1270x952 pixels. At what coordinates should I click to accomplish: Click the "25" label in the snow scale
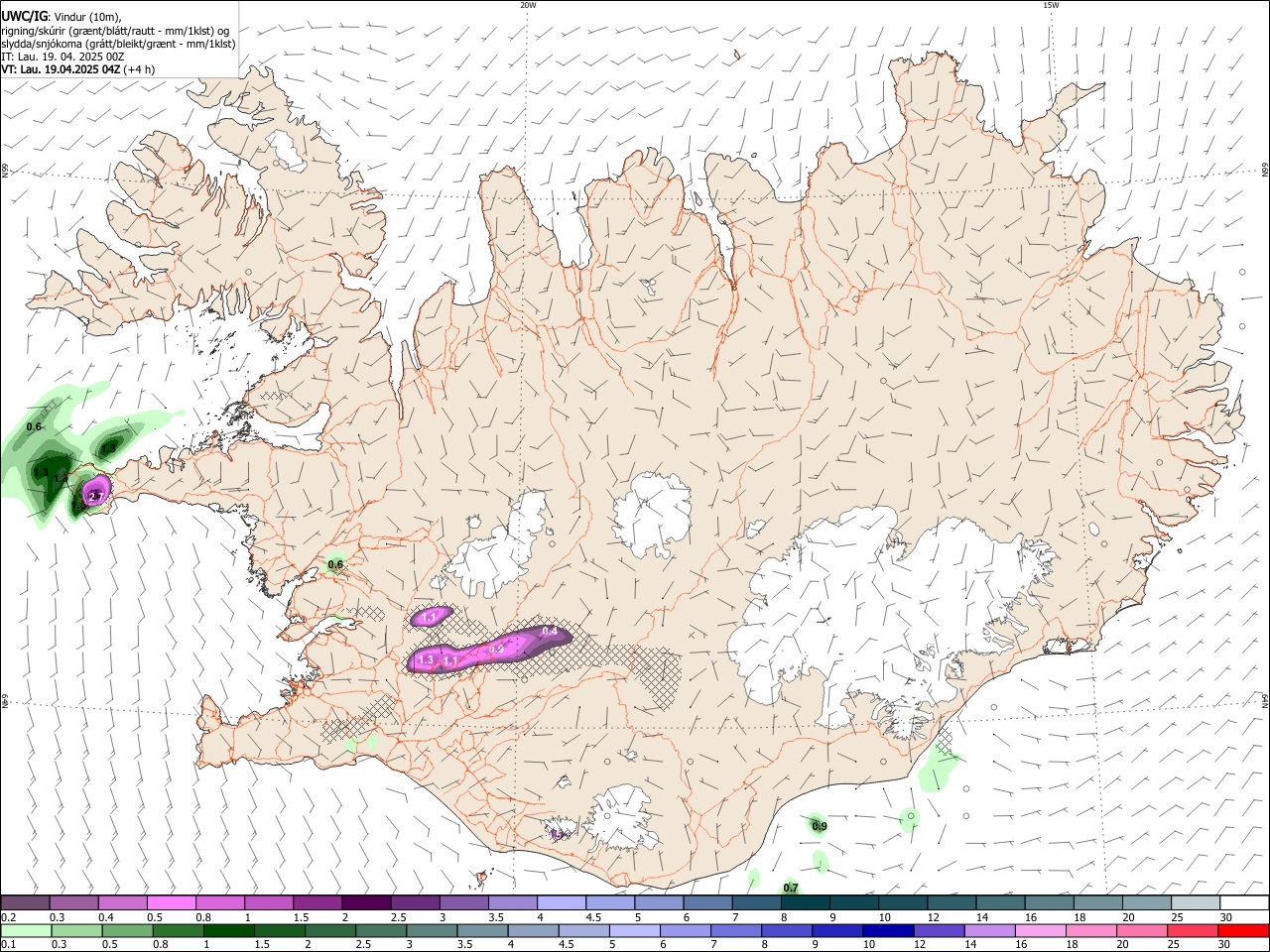pos(1177,917)
